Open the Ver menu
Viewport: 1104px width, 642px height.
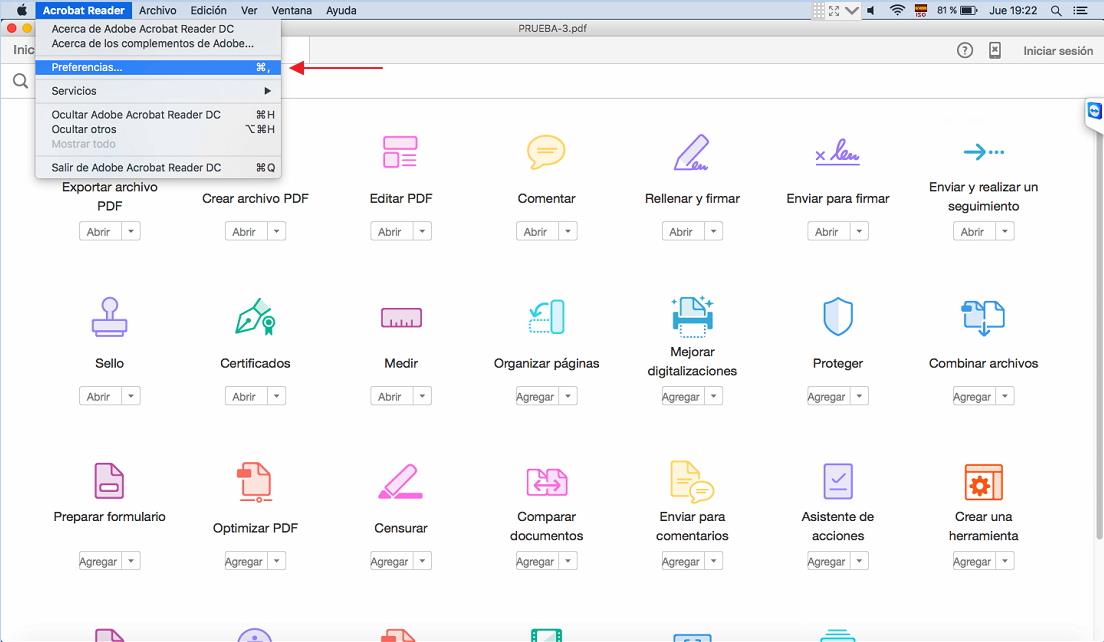pyautogui.click(x=249, y=11)
